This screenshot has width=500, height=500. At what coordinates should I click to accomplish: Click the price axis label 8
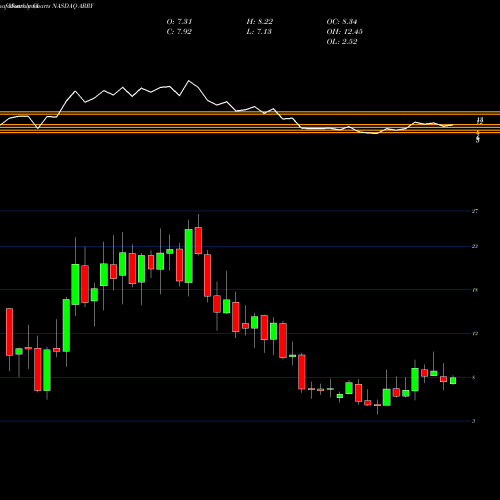pyautogui.click(x=474, y=377)
